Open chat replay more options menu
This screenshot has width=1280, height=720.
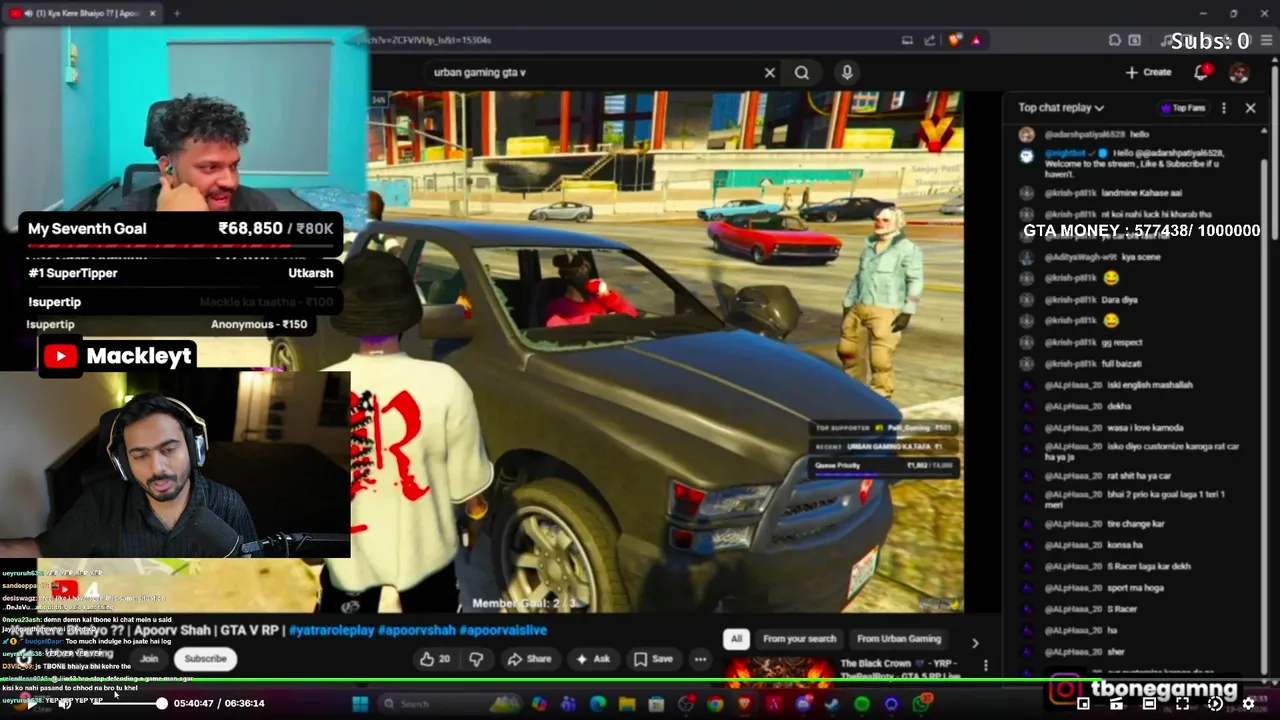tap(1224, 107)
